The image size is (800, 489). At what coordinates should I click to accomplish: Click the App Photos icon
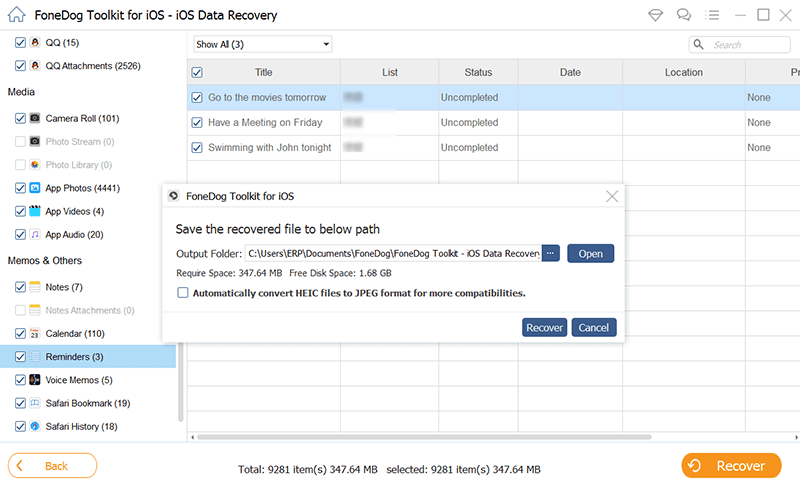coord(35,188)
